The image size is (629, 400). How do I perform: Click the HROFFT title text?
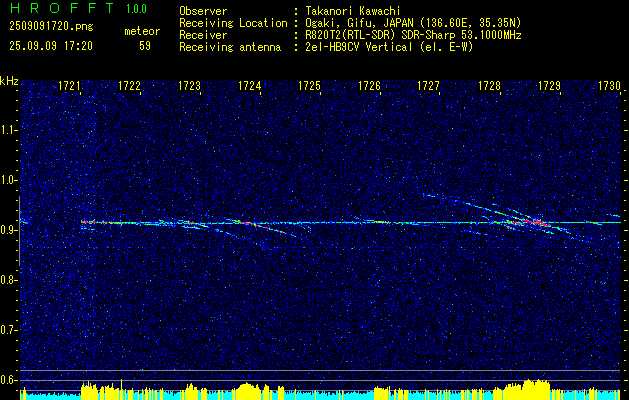pyautogui.click(x=62, y=8)
